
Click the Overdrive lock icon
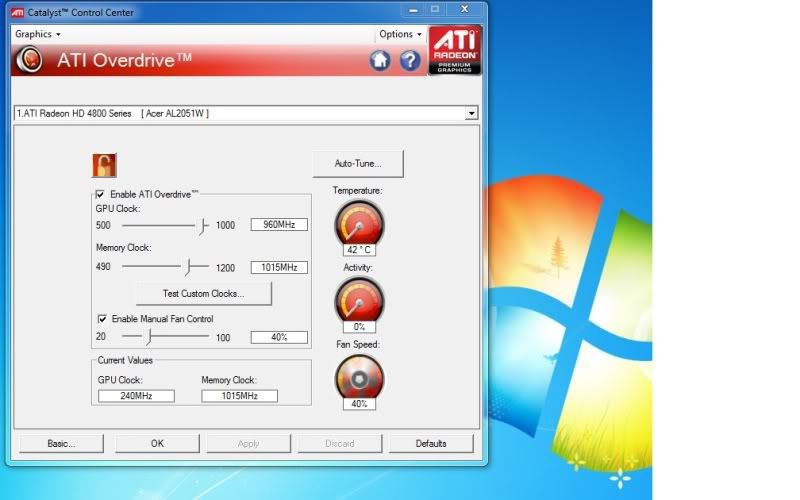(x=104, y=165)
